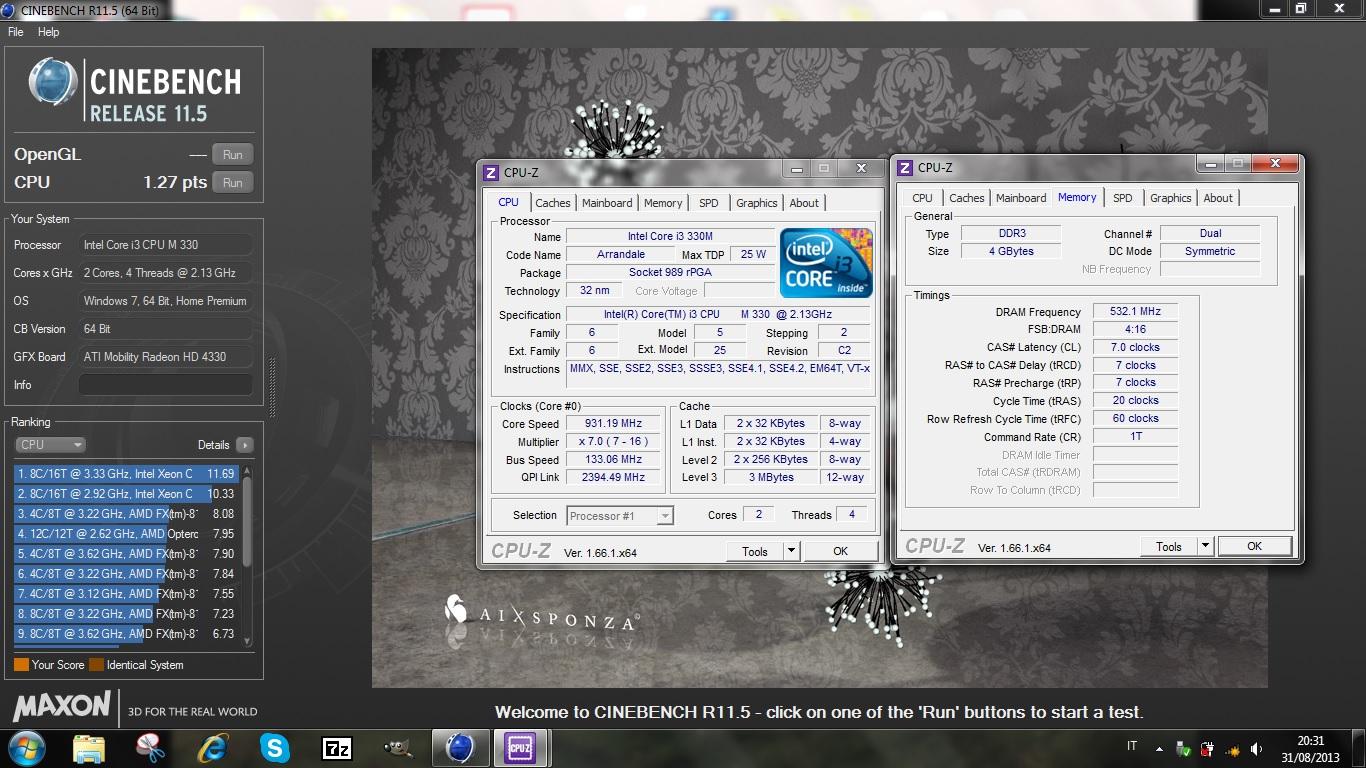Show hidden system tray icons
Image resolution: width=1366 pixels, height=768 pixels.
tap(1159, 748)
